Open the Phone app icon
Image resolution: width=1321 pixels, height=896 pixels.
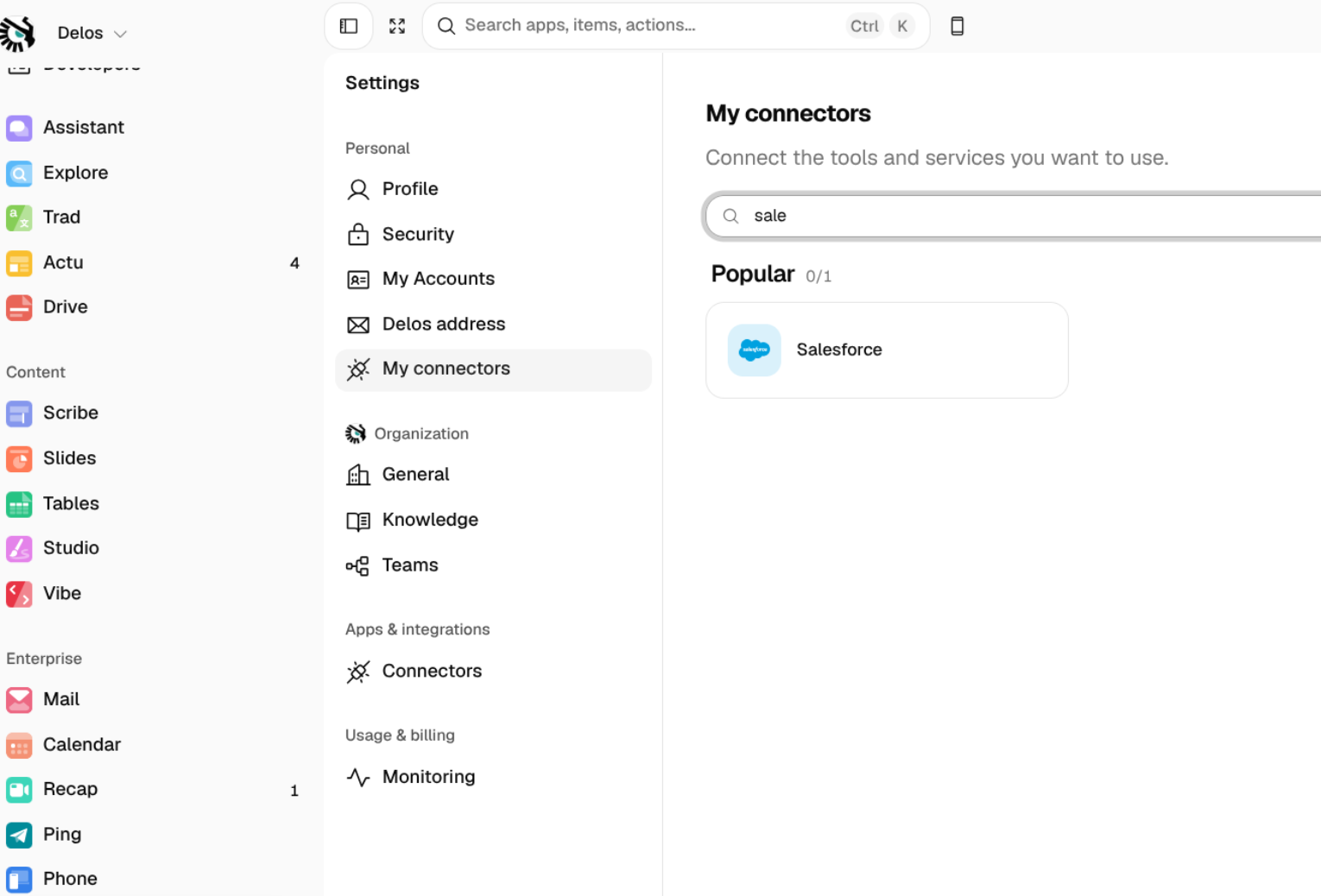19,879
